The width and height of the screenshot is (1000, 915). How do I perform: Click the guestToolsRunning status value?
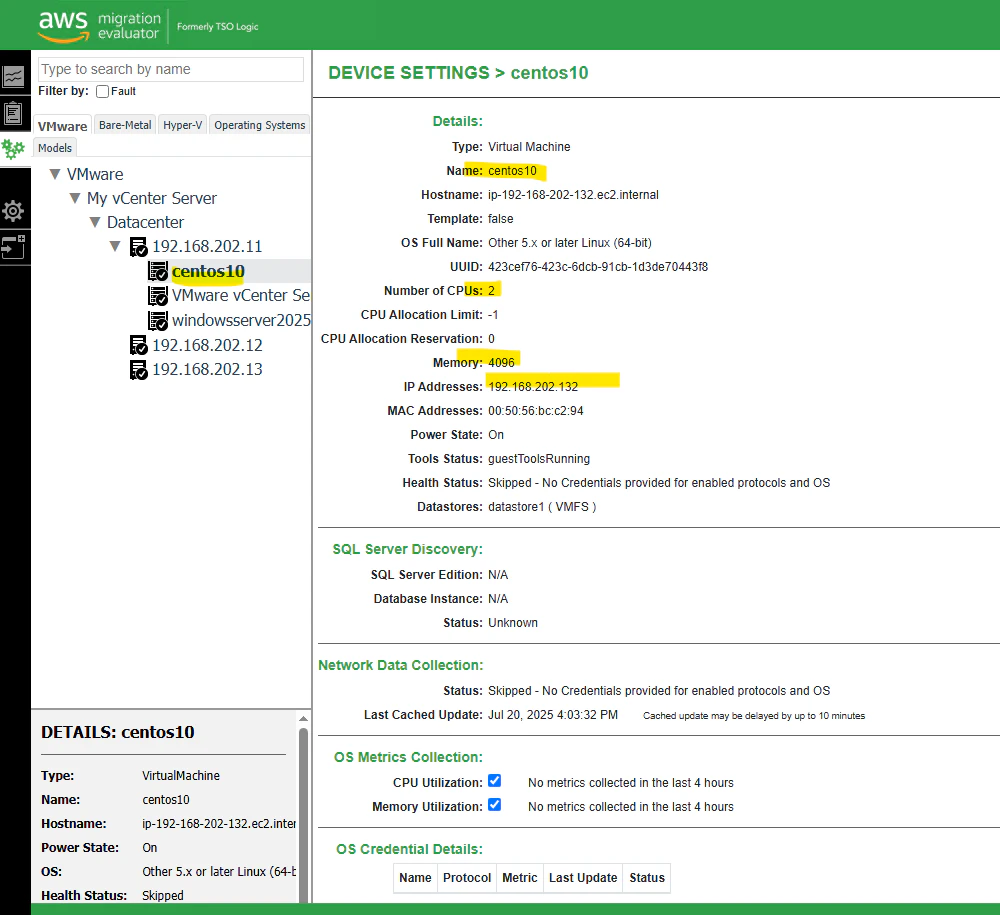pos(539,458)
